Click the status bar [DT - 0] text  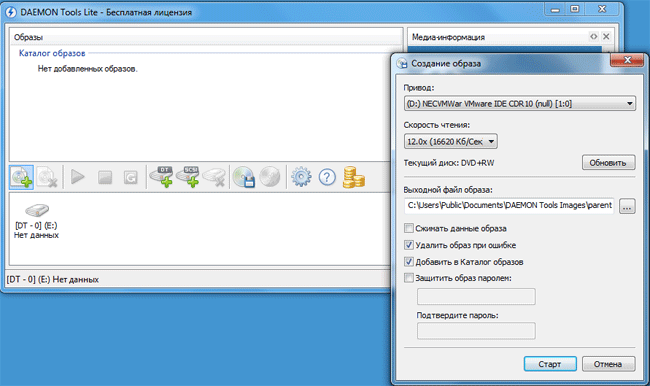(53, 279)
